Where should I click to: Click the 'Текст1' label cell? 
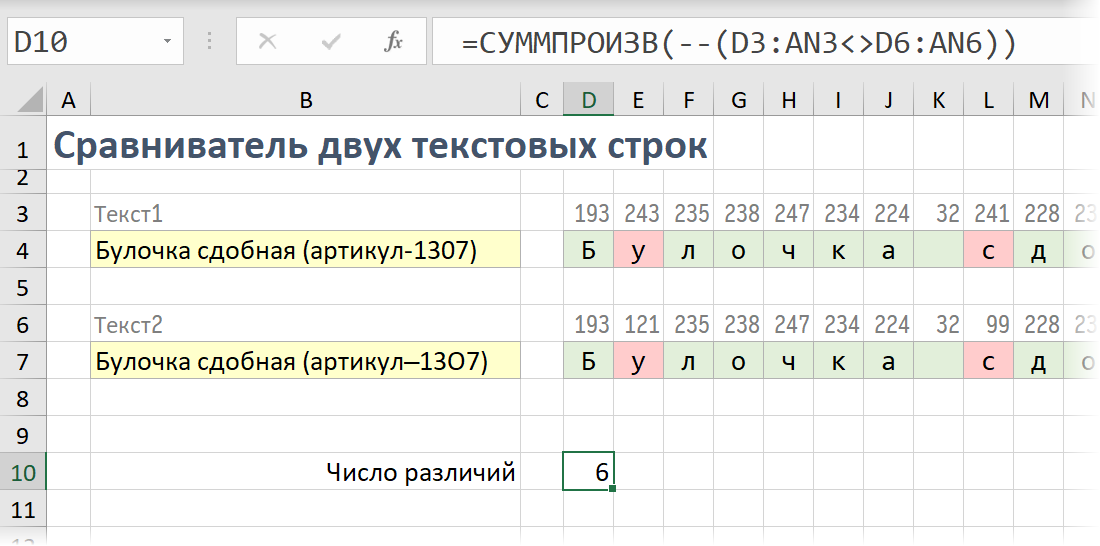pos(305,213)
